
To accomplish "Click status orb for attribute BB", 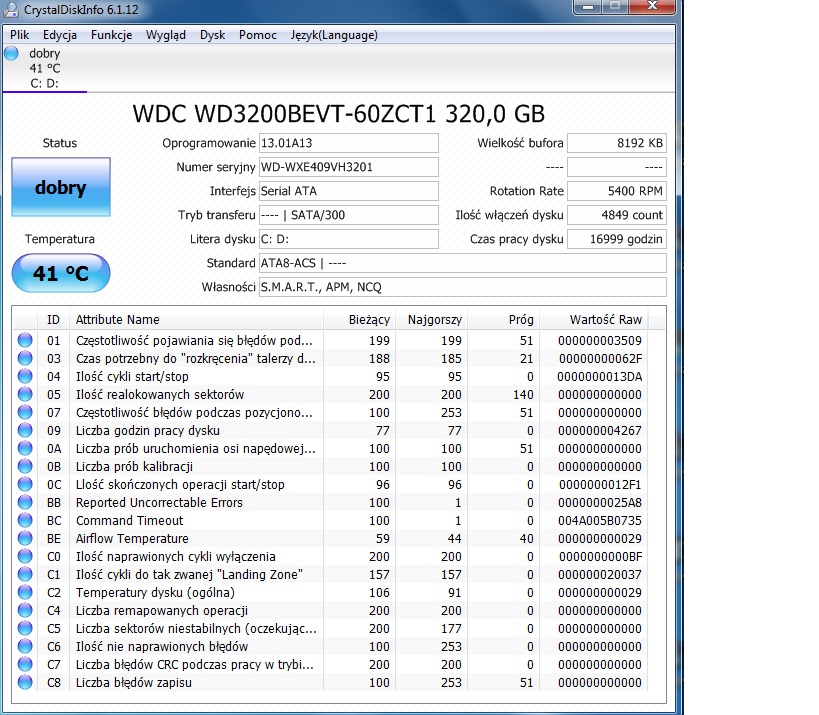I will [25, 502].
